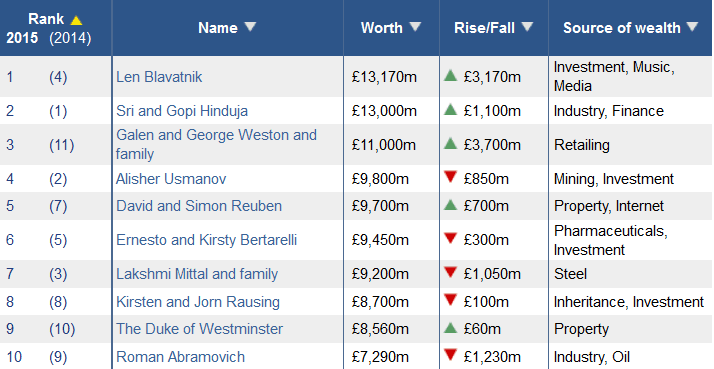714x369 pixels.
Task: Click green up arrow beside £3,700m
Action: click(450, 144)
